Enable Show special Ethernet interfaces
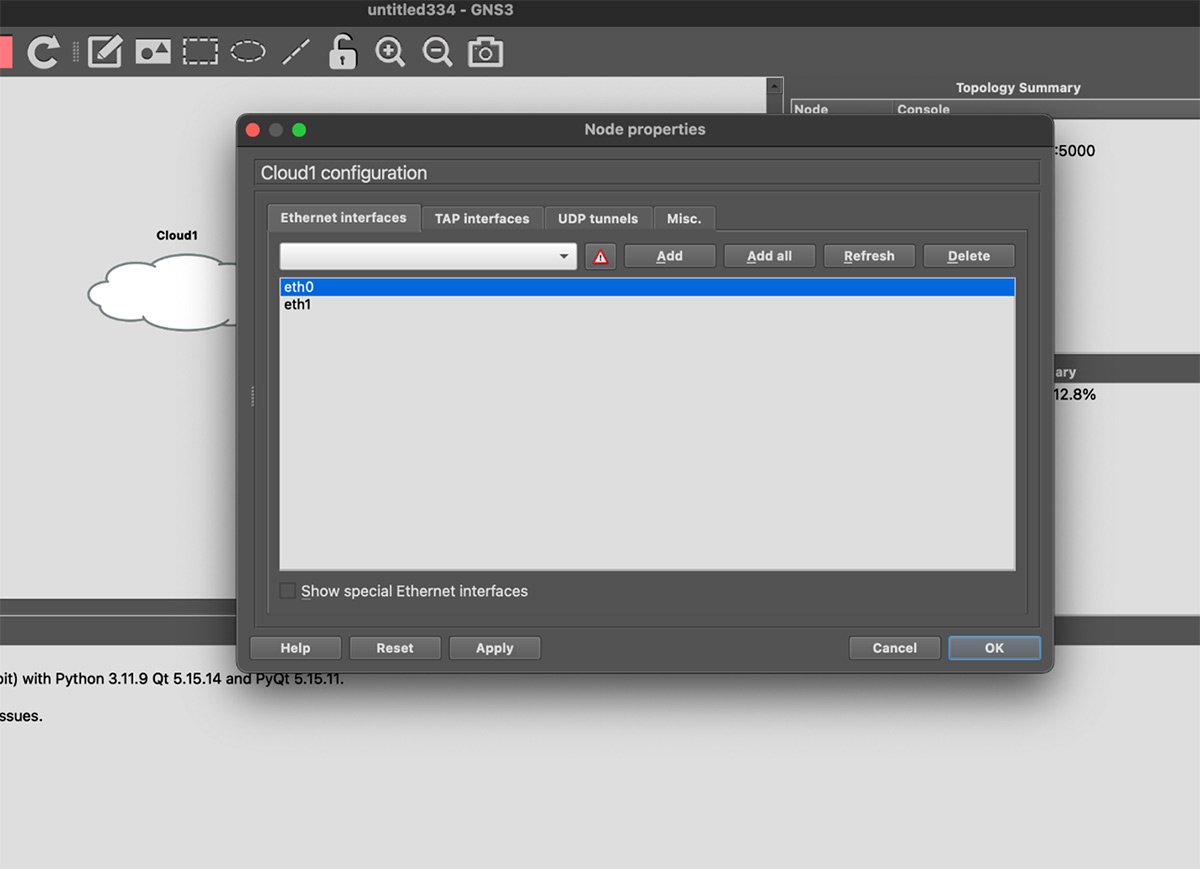The height and width of the screenshot is (869, 1200). point(288,591)
